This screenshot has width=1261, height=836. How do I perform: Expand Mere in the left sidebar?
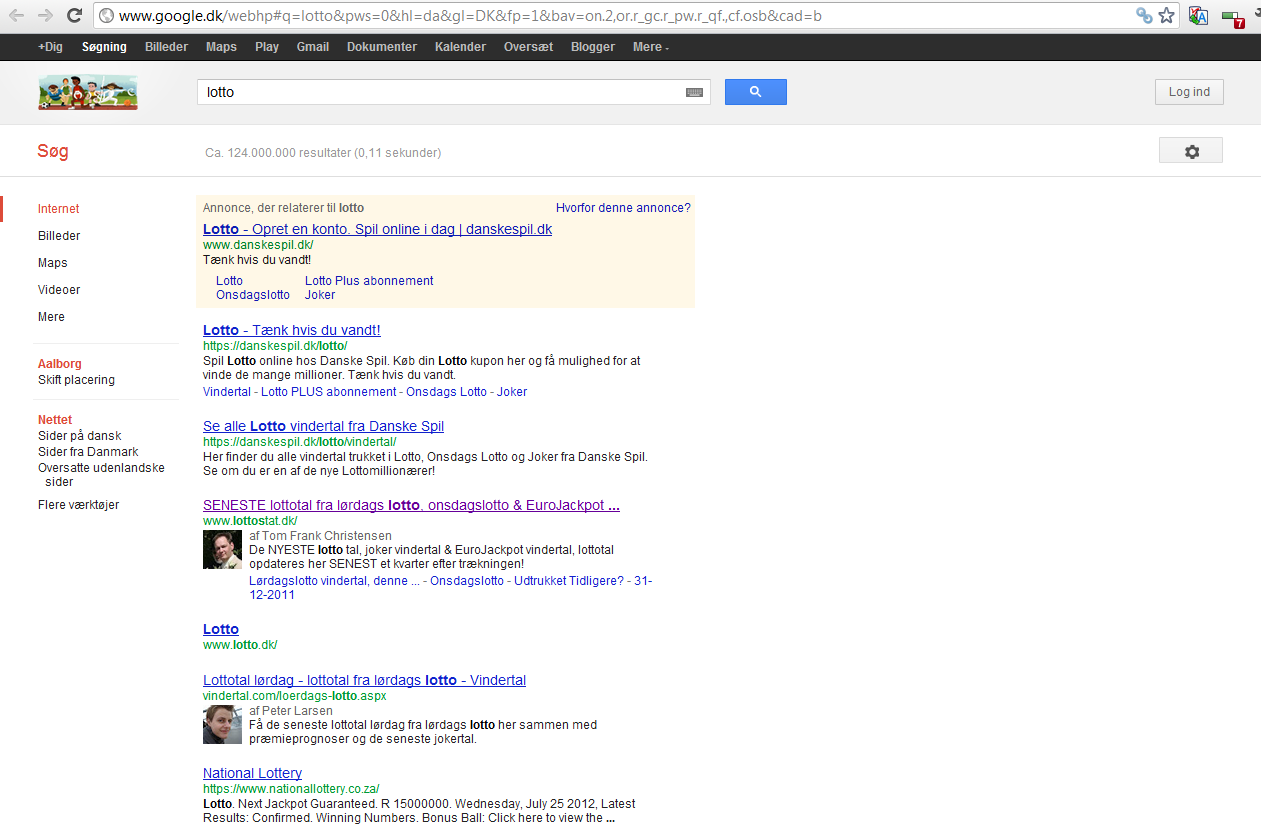click(x=51, y=317)
